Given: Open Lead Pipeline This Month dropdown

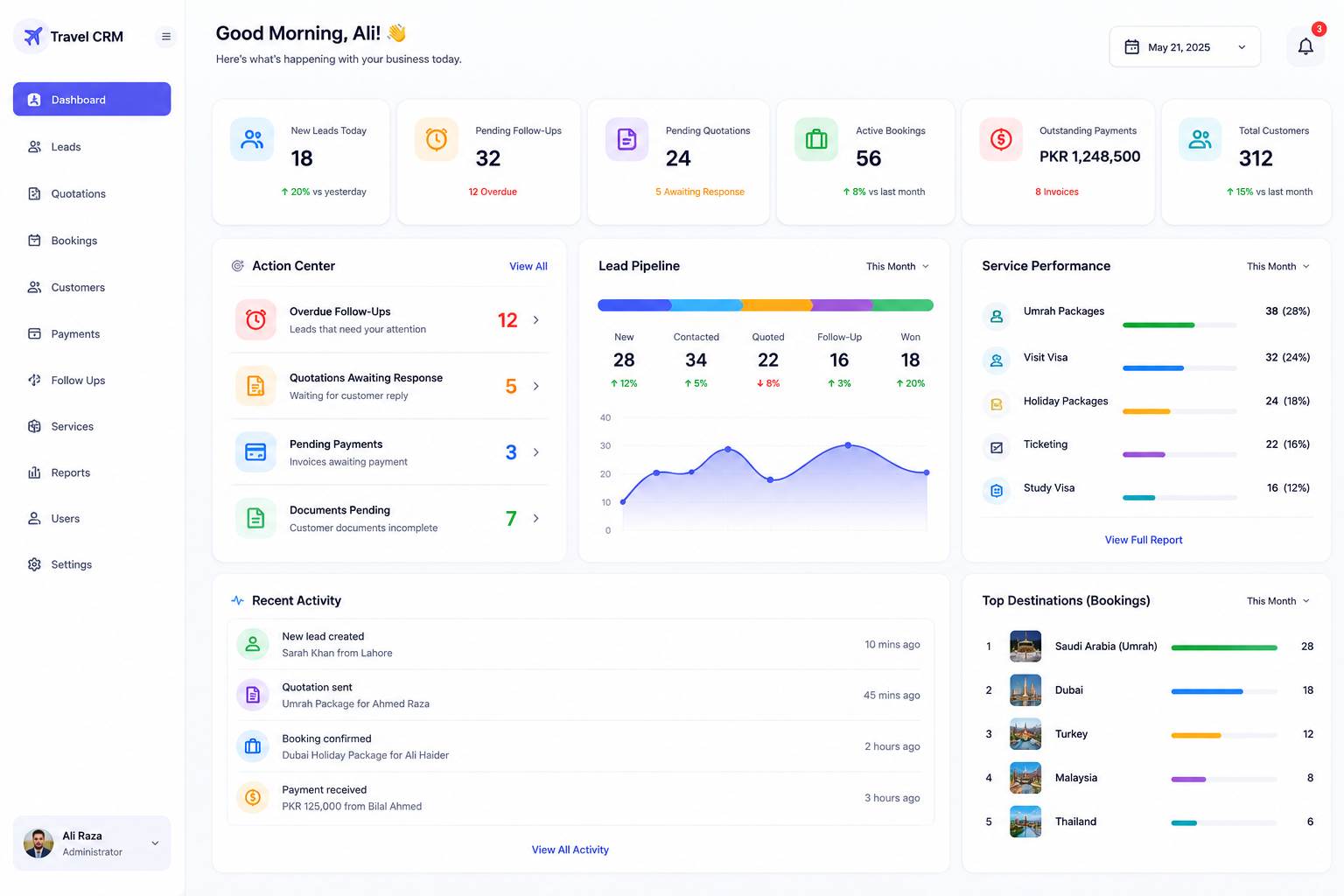Looking at the screenshot, I should 898,266.
